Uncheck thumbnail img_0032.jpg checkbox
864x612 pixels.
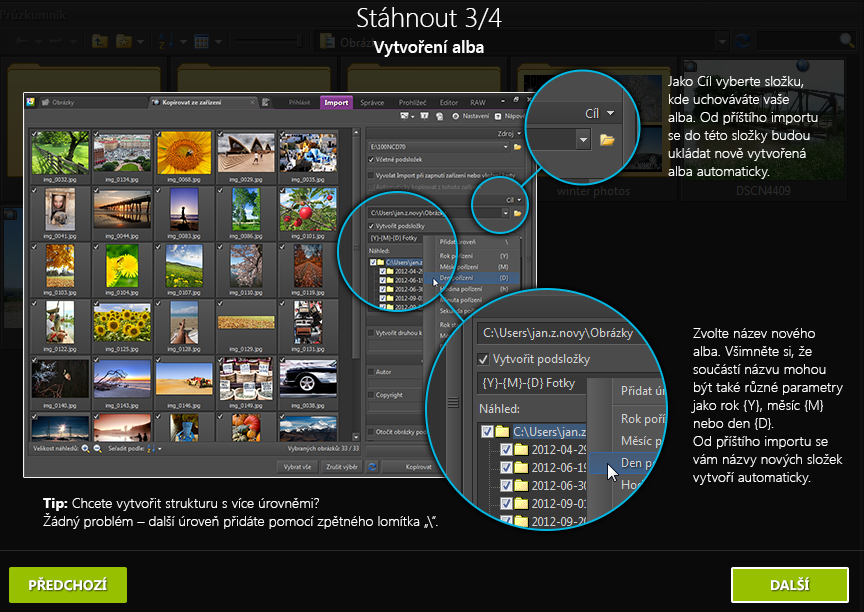click(x=35, y=134)
